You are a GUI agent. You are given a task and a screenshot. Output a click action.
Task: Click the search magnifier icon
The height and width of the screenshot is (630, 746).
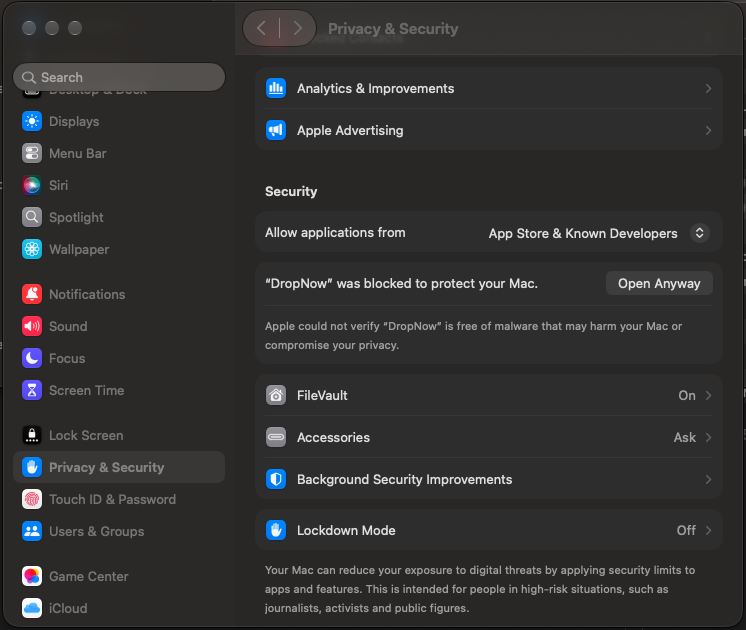tap(29, 77)
